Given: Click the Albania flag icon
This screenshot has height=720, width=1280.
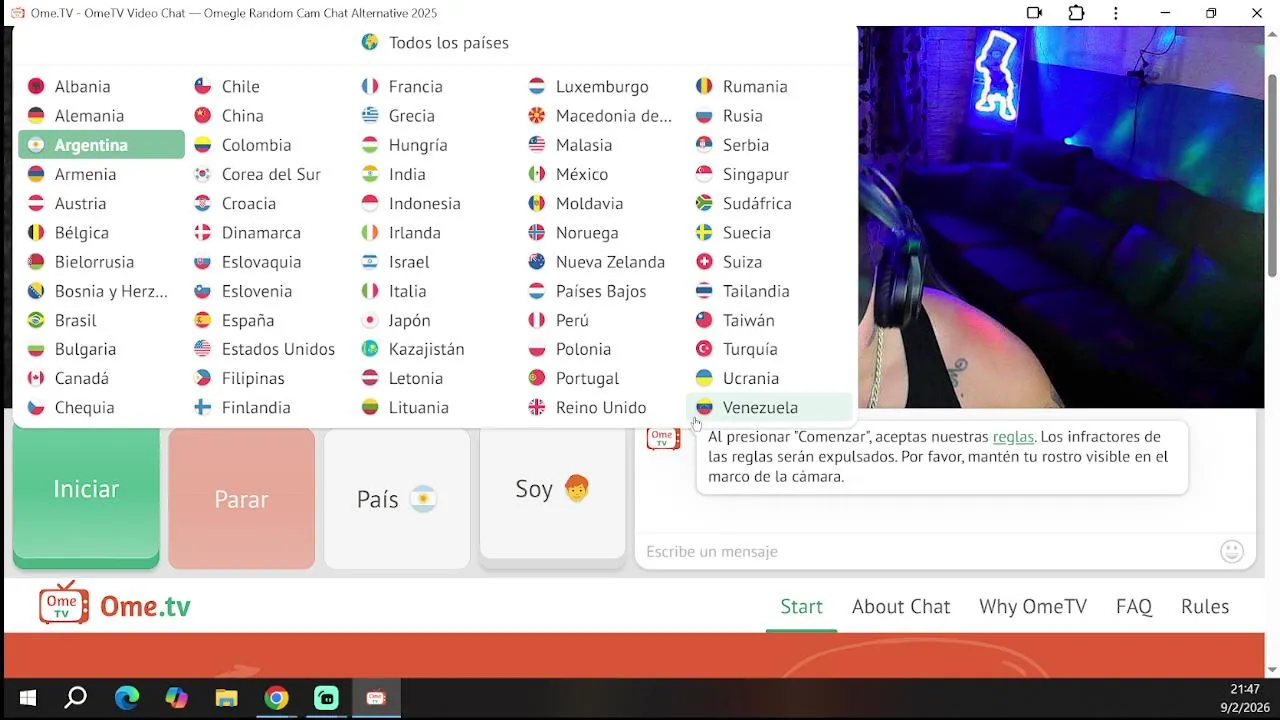Looking at the screenshot, I should [x=36, y=87].
